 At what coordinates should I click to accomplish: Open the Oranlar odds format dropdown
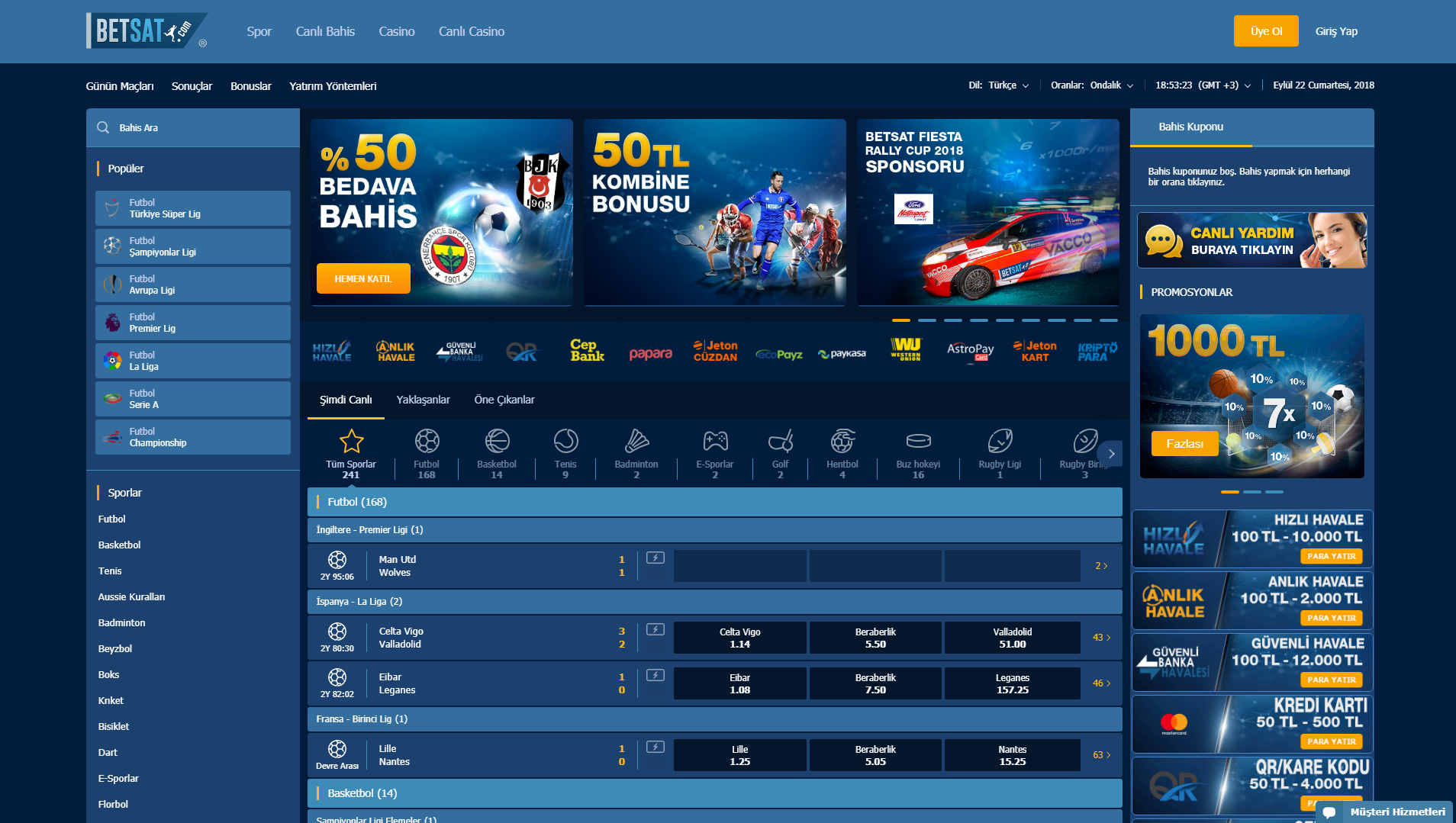click(x=1111, y=85)
